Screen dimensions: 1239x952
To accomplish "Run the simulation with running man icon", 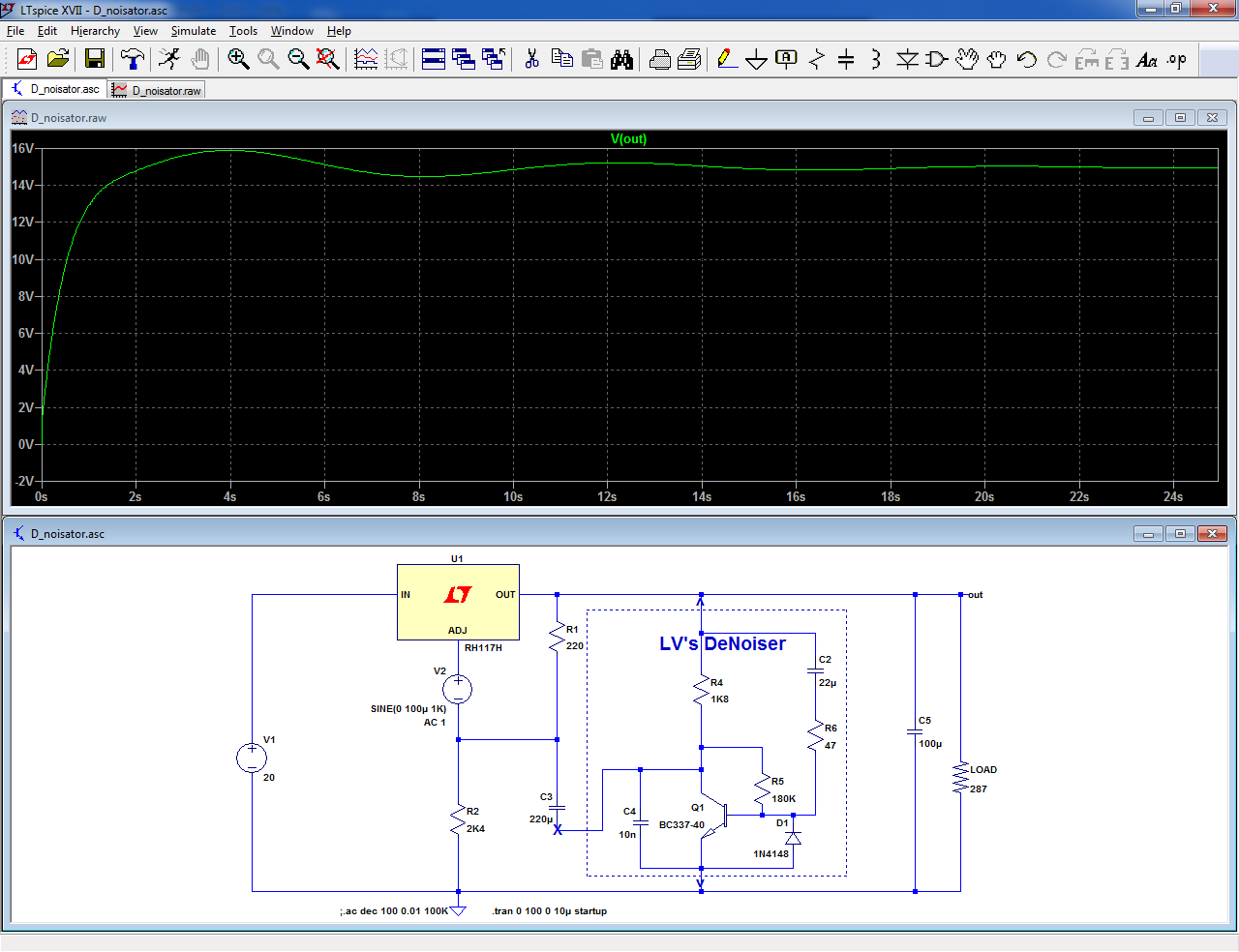I will (x=169, y=60).
